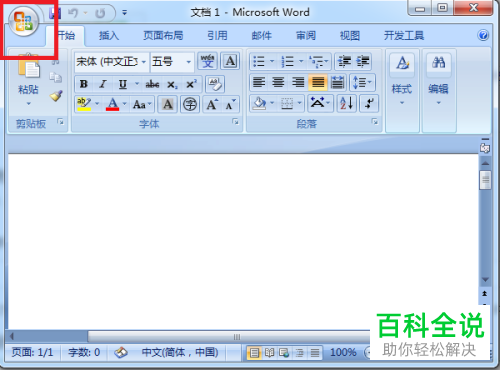The width and height of the screenshot is (500, 370).
Task: Toggle Underline formatting
Action: [123, 84]
